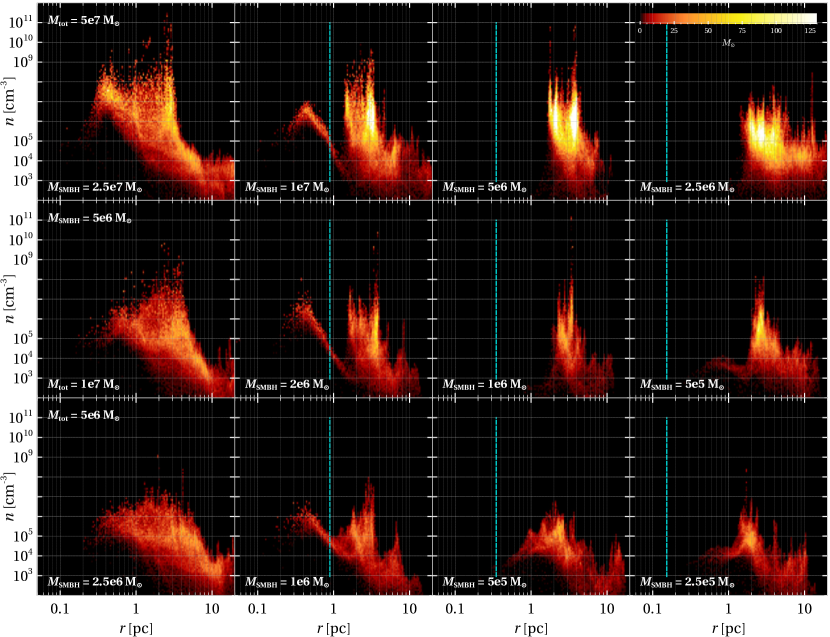This screenshot has height=637, width=830.
Task: Click the M_SMBH = 2.5e5 label
Action: 689,582
